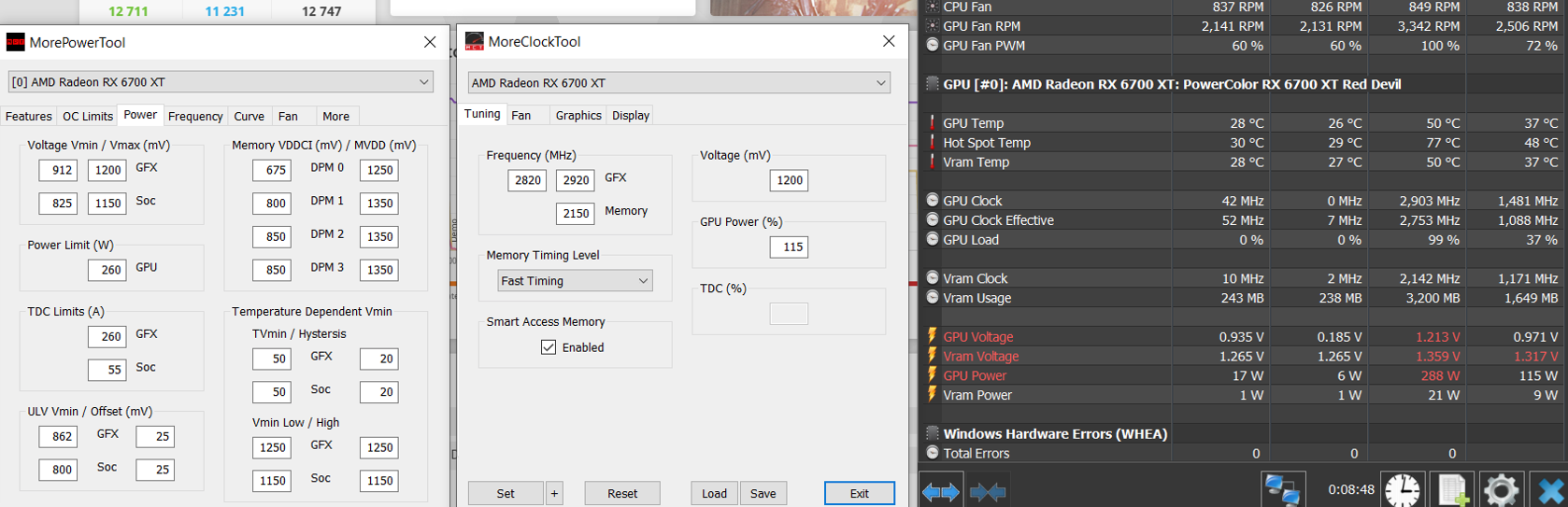
Task: Open HWiNFO settings gear icon
Action: click(1502, 490)
